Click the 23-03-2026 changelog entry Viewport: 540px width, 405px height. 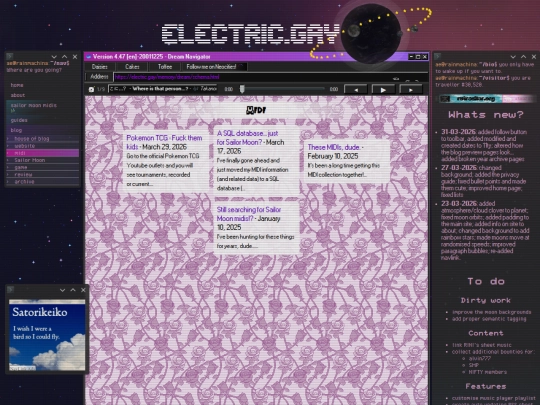485,230
